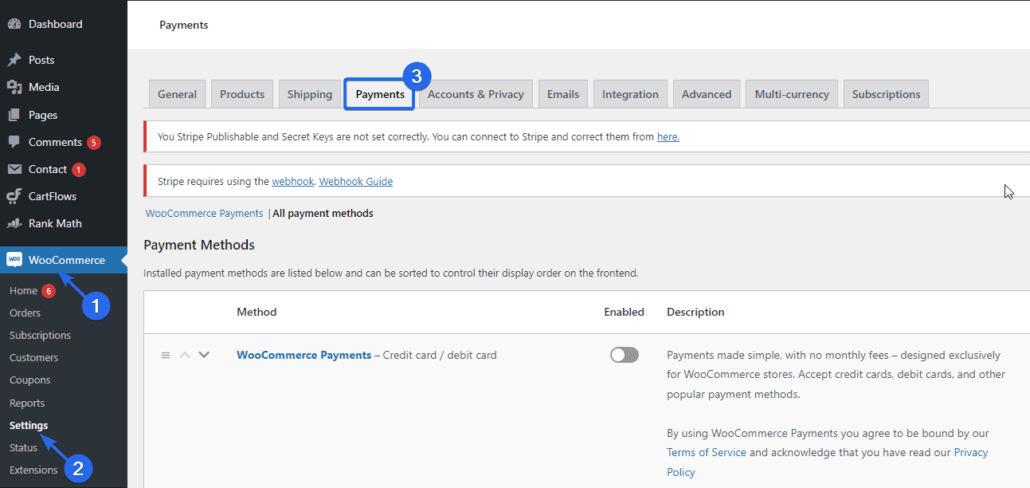This screenshot has width=1030, height=488.
Task: Click the WooCommerce Woo logo icon
Action: pyautogui.click(x=14, y=260)
